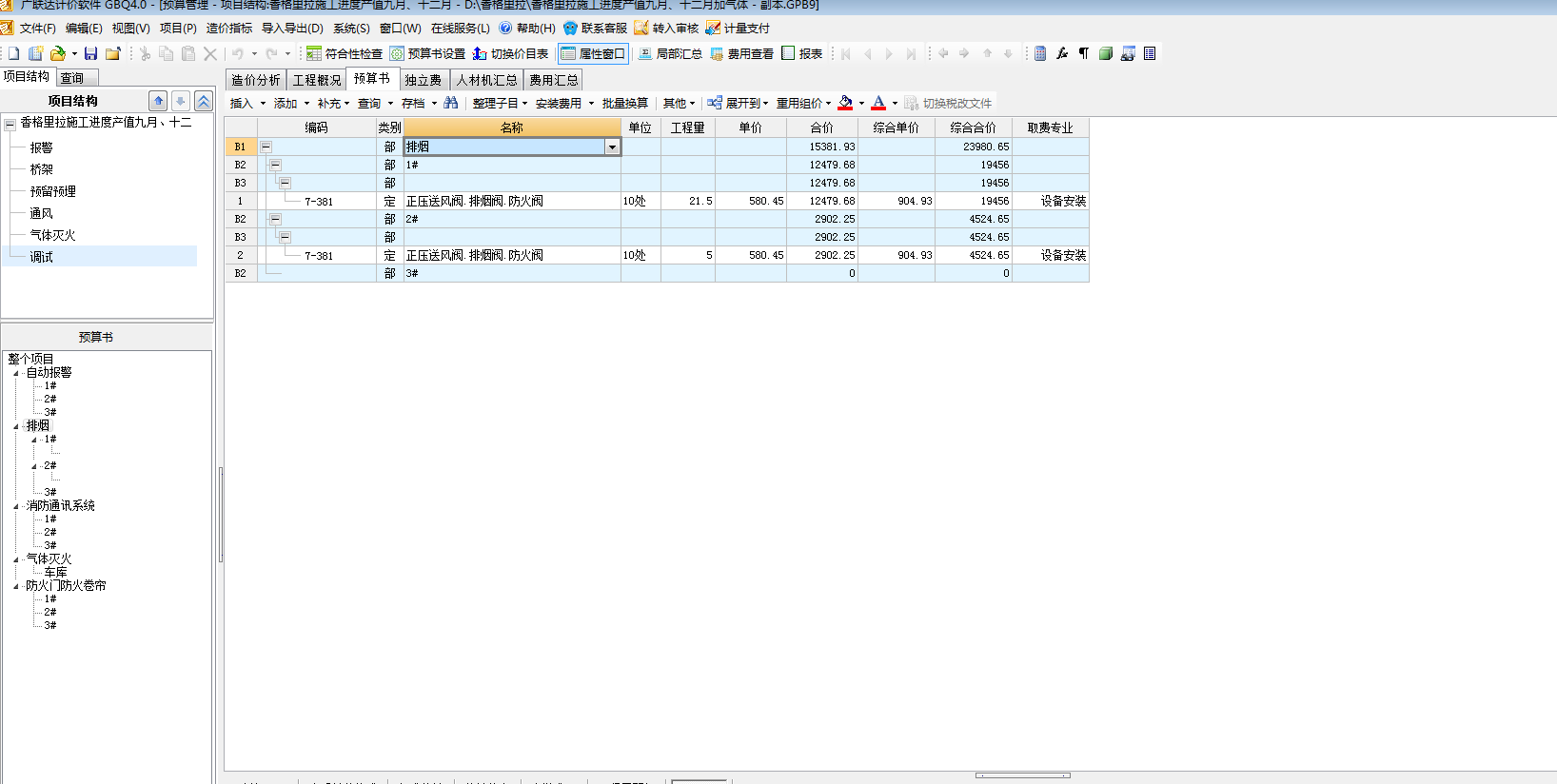Click the window with binoculars icon
Screen dimensions: 1557x784
point(1128,54)
